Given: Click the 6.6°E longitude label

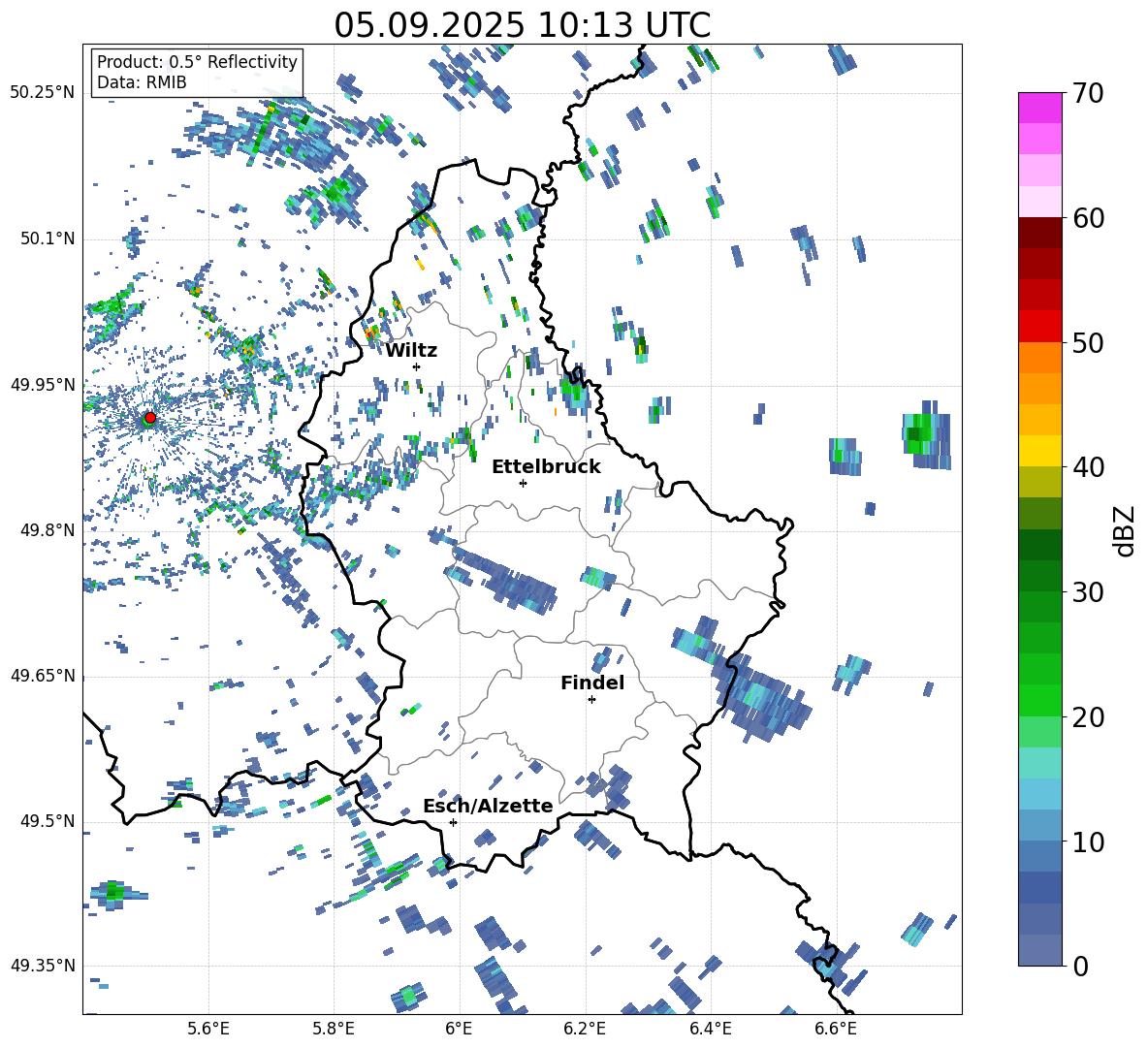Looking at the screenshot, I should pyautogui.click(x=836, y=1029).
